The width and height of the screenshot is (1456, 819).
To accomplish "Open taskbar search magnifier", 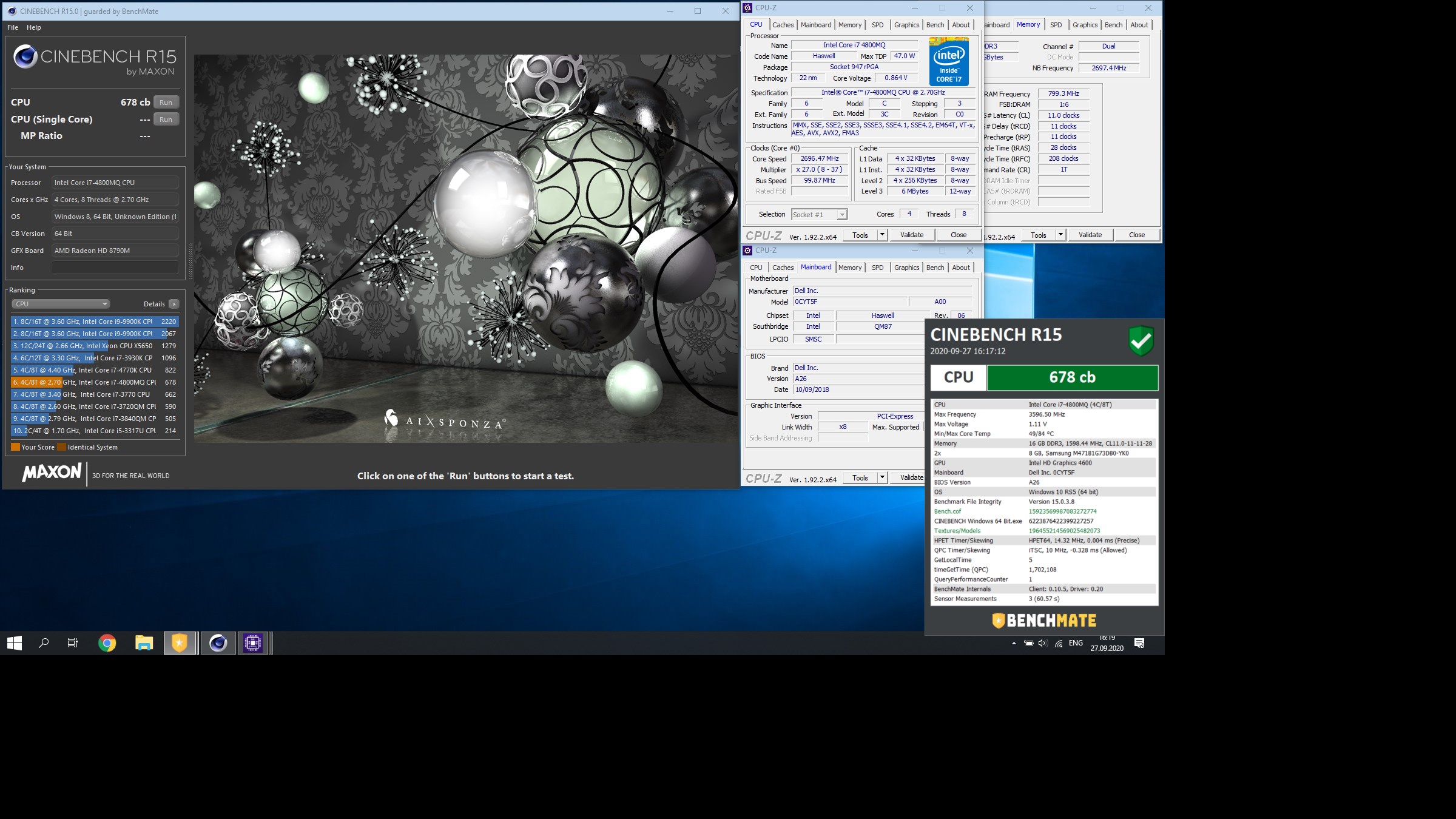I will pyautogui.click(x=44, y=643).
